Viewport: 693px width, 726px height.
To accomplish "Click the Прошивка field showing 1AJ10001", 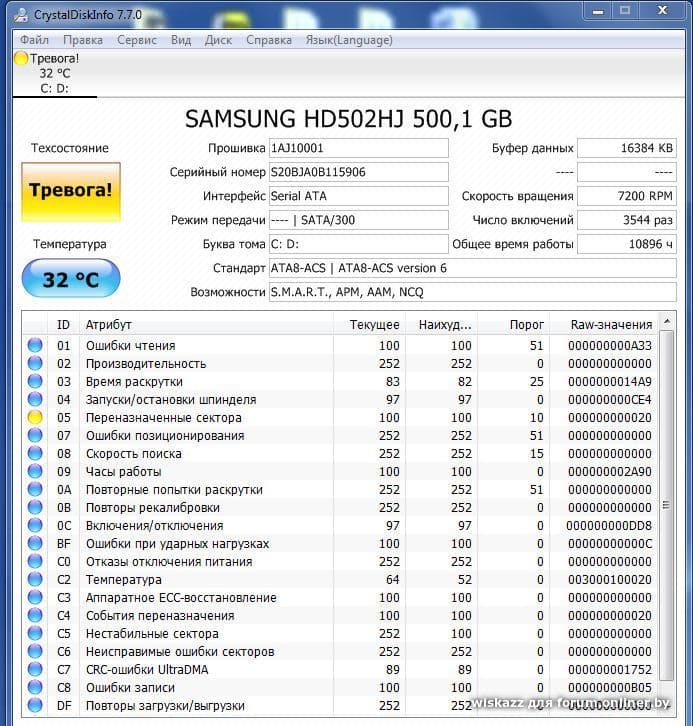I will pyautogui.click(x=359, y=148).
